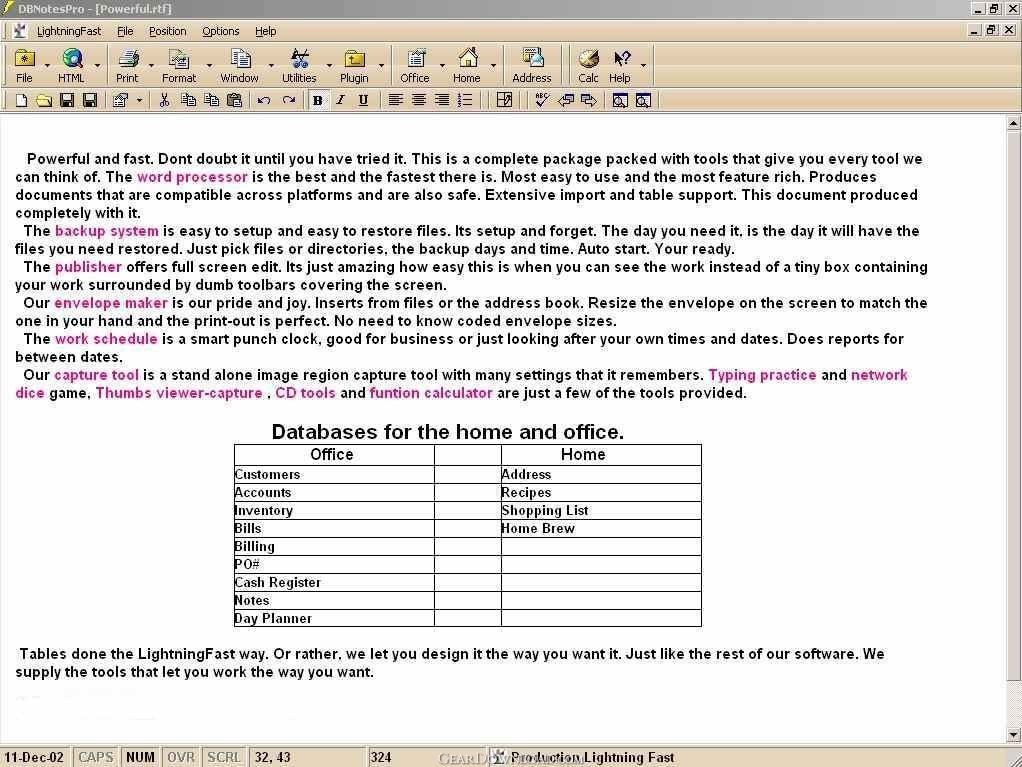This screenshot has width=1022, height=767.
Task: Toggle Bold formatting button
Action: [317, 100]
